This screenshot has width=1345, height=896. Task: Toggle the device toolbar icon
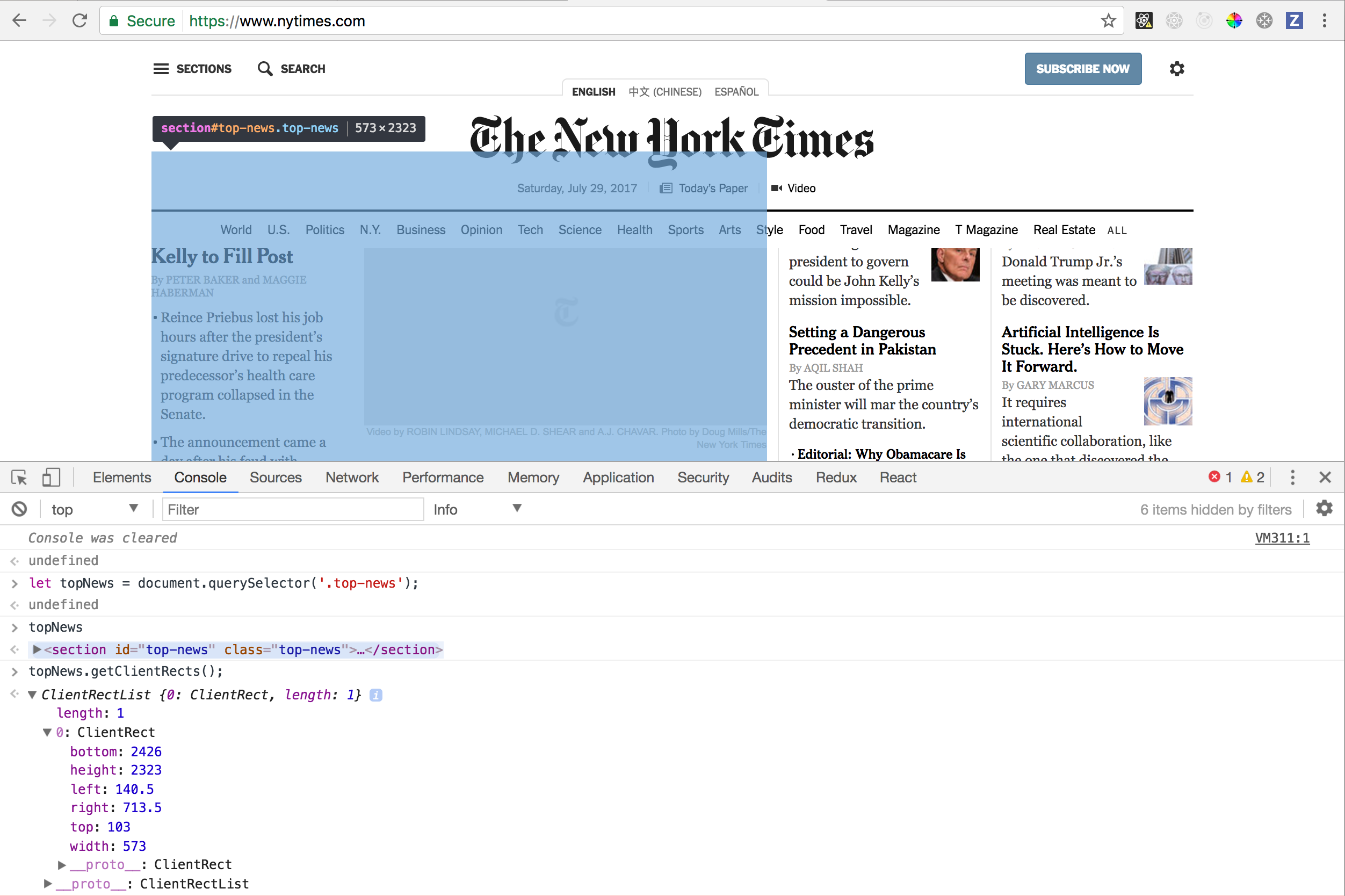[51, 477]
